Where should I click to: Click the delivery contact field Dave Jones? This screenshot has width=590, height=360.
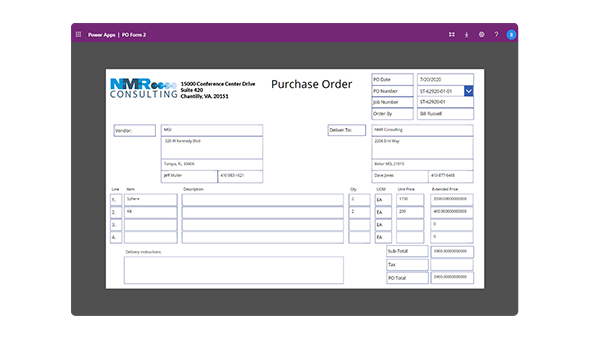[400, 176]
